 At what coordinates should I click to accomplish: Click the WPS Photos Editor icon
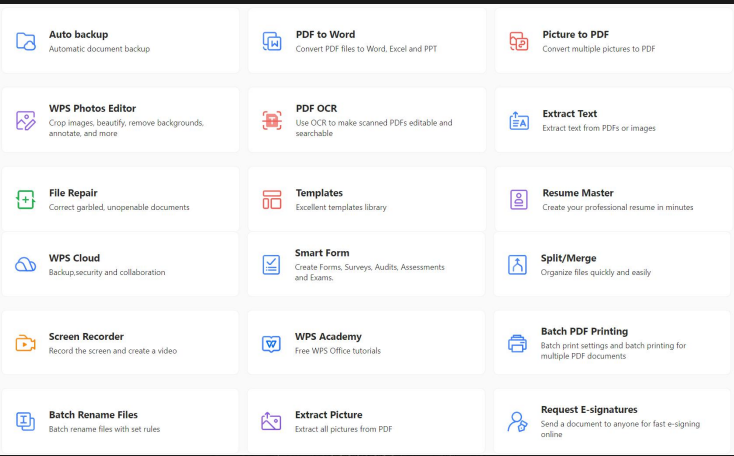pos(26,120)
